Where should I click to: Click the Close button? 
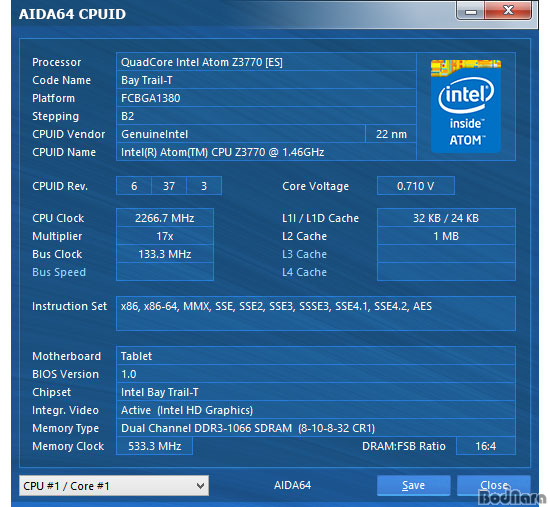(494, 486)
